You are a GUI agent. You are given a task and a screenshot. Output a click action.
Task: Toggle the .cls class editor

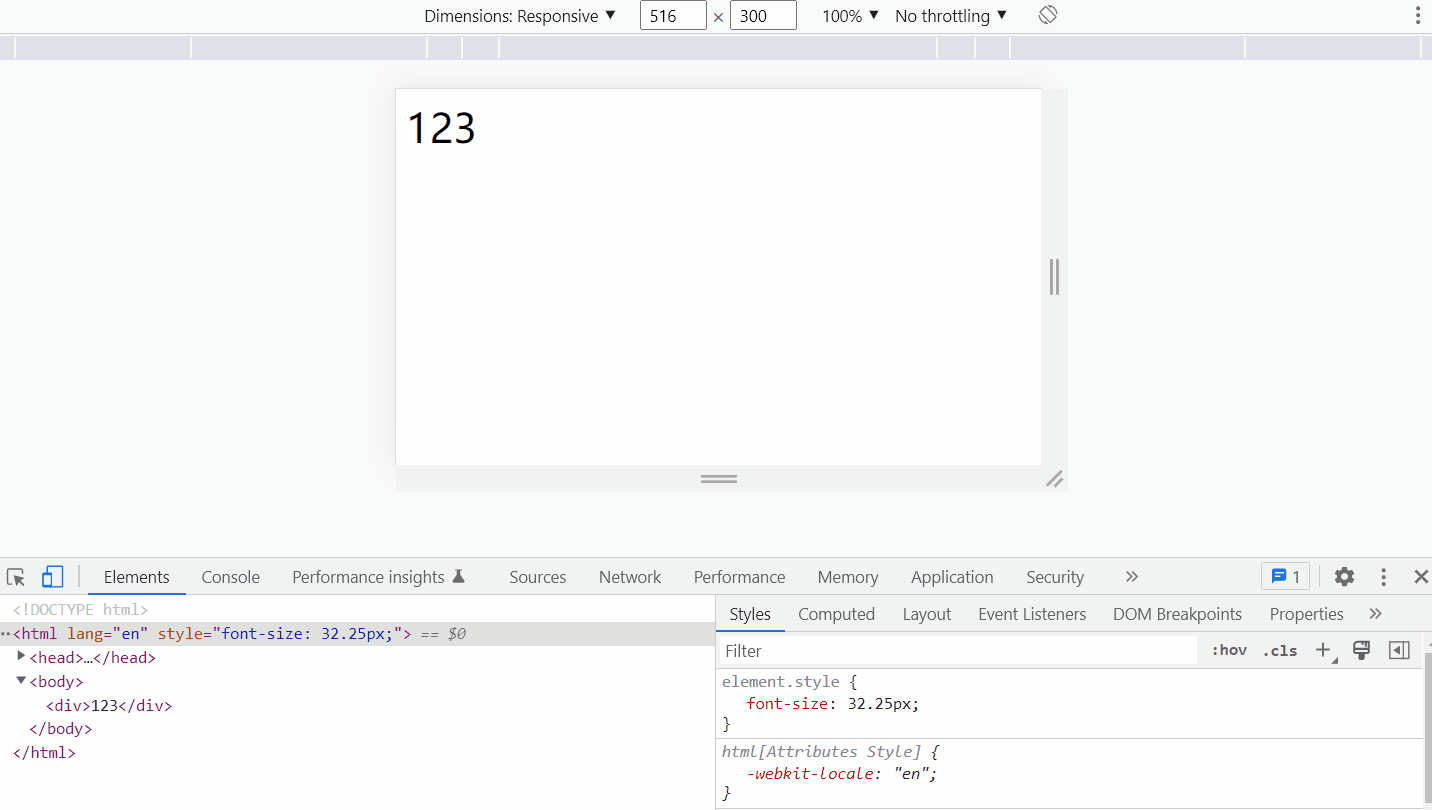coord(1279,650)
